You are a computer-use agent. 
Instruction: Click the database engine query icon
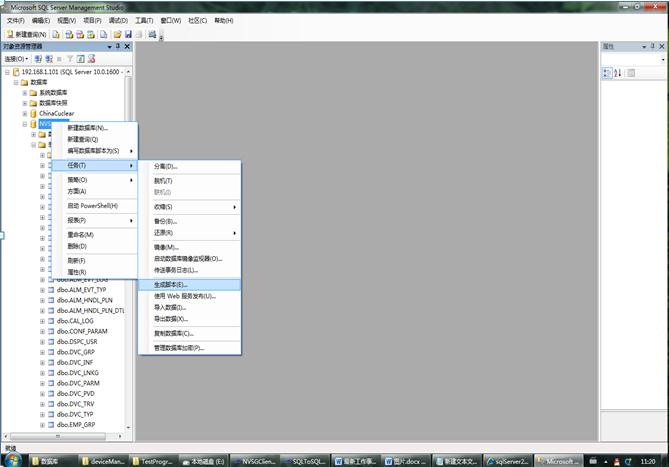click(56, 34)
